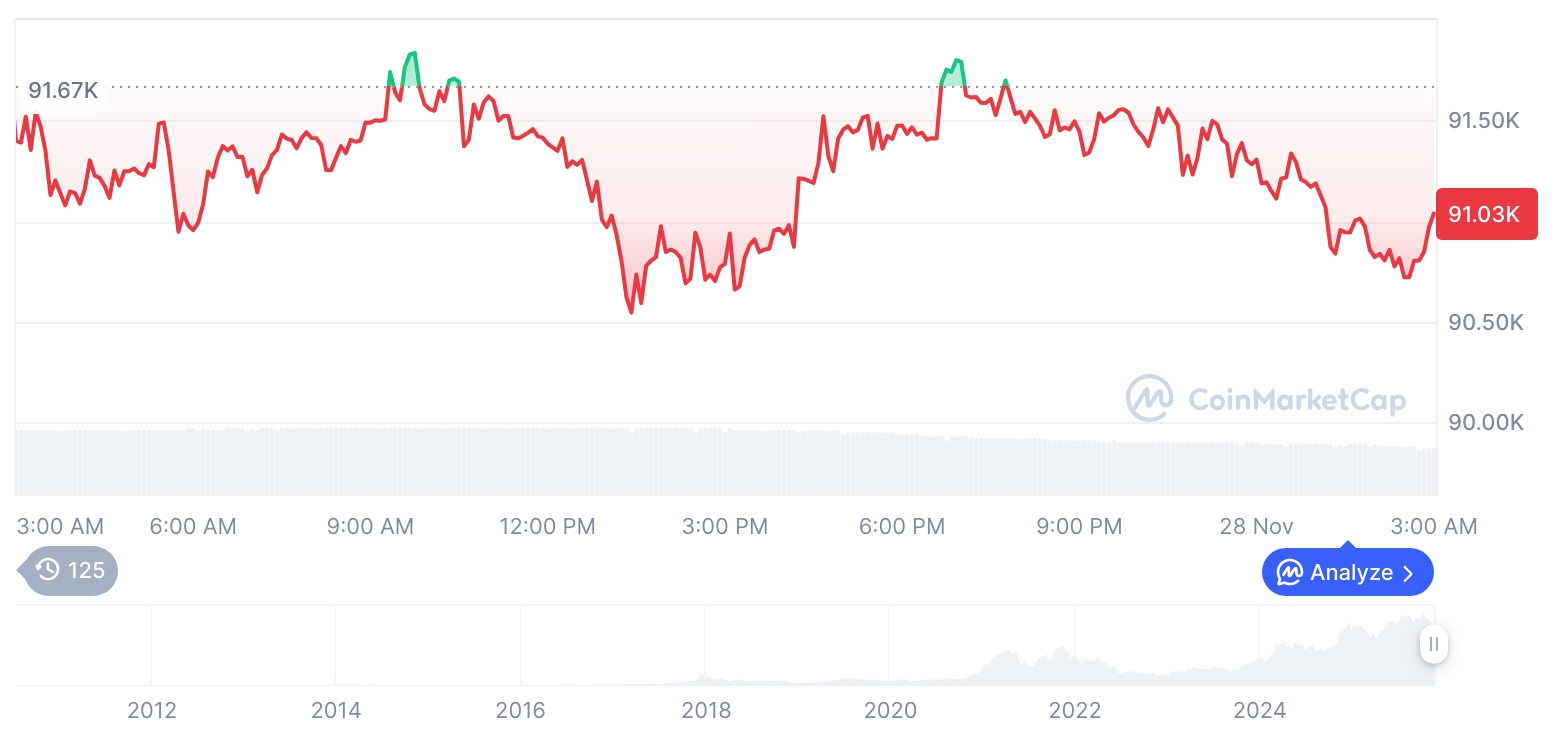Screen dimensions: 1566x732
Task: Click the clock history icon beside 125
Action: (48, 570)
